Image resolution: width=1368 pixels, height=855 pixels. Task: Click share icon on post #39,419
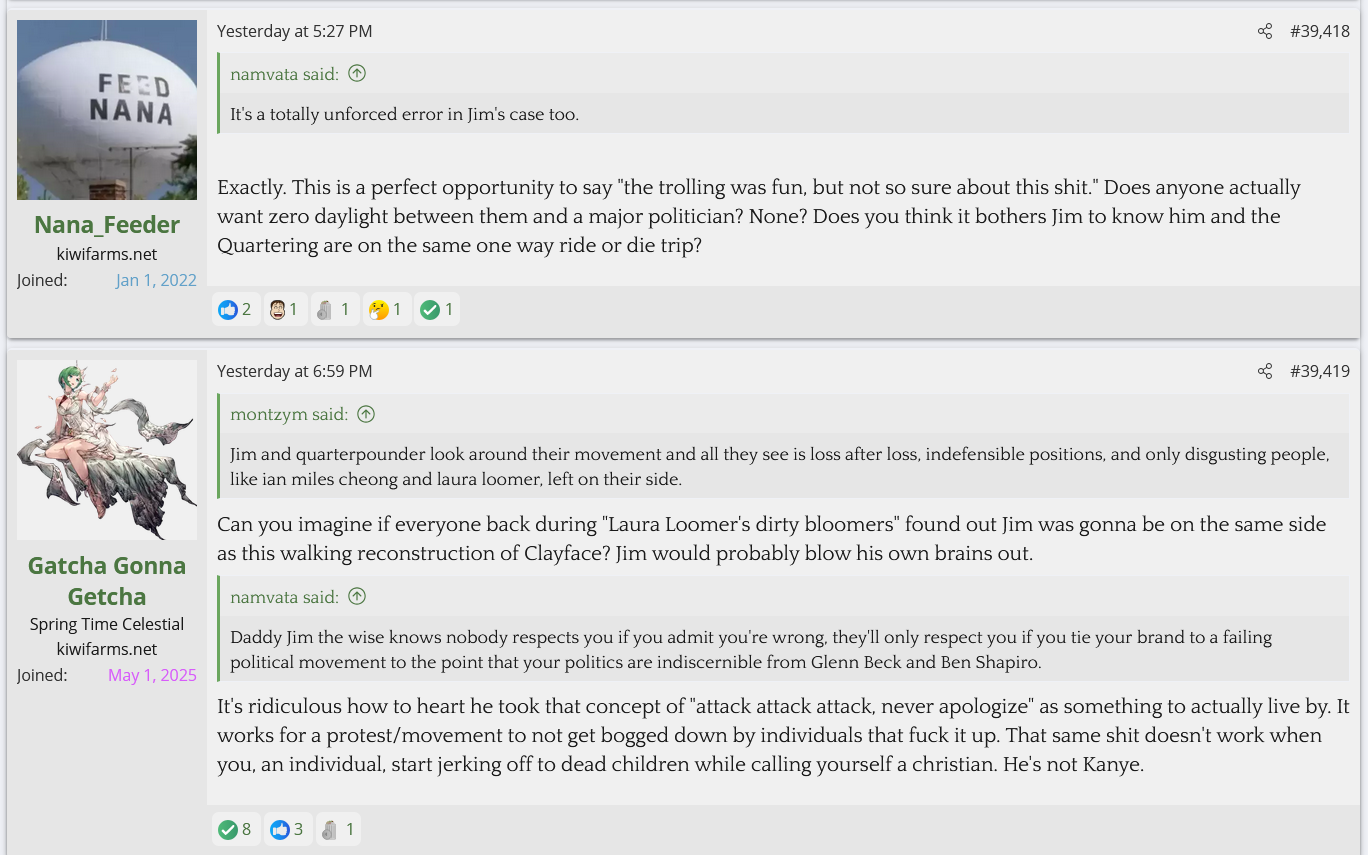tap(1265, 371)
